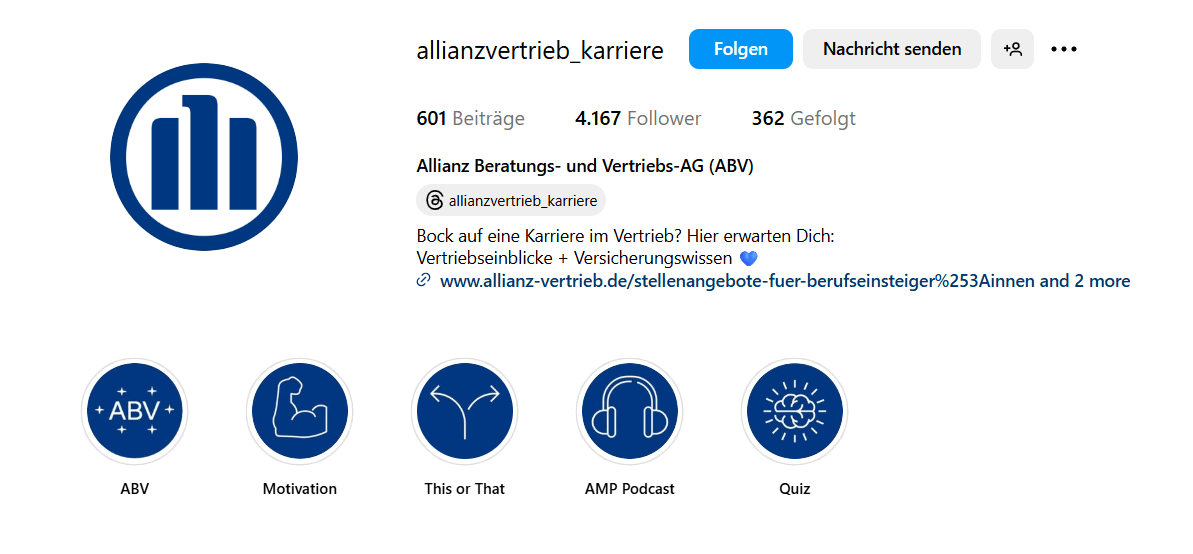The height and width of the screenshot is (554, 1193).
Task: Open the AMP Podcast headphones highlight
Action: [629, 411]
